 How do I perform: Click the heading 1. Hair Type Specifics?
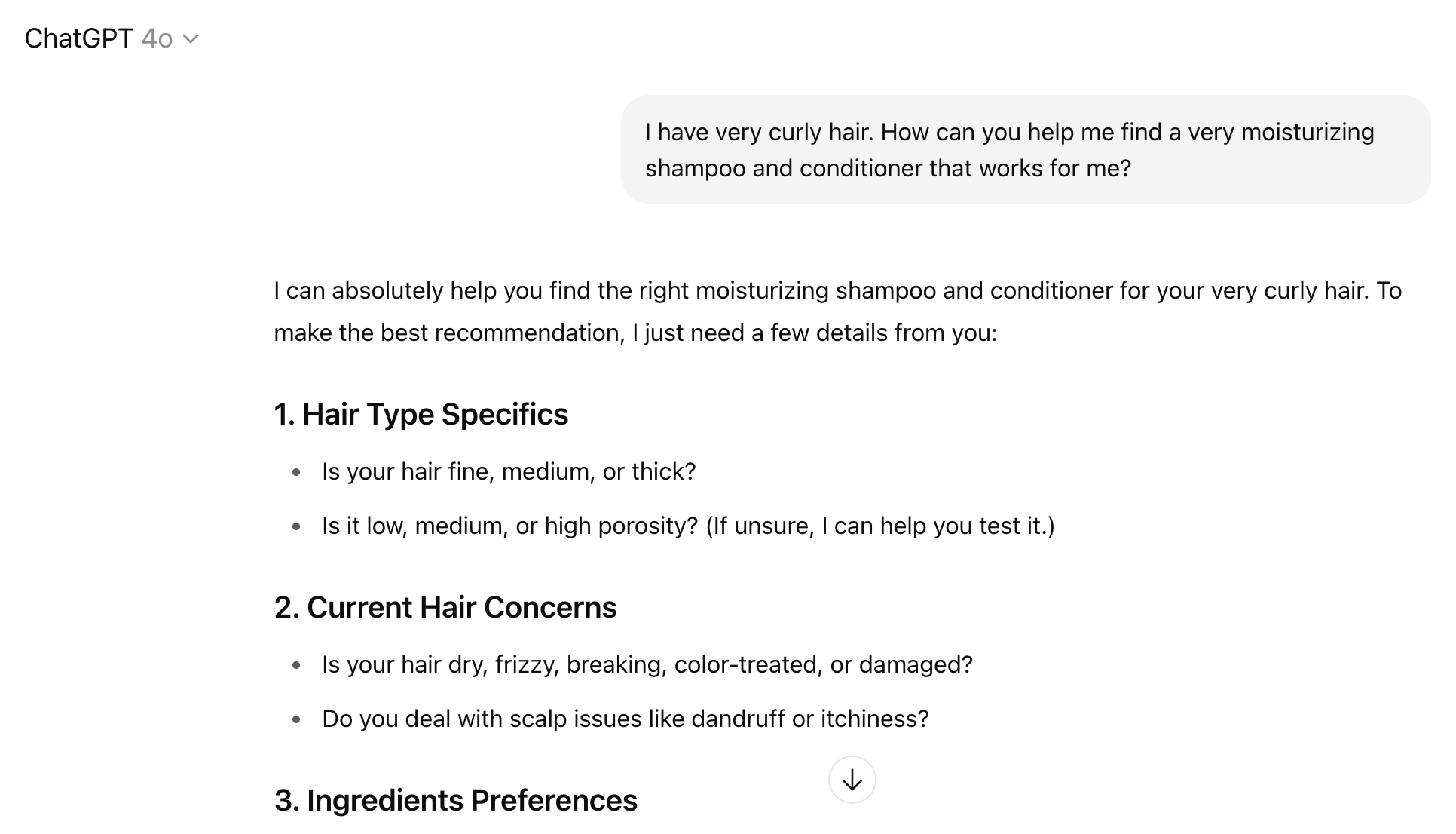pos(421,413)
